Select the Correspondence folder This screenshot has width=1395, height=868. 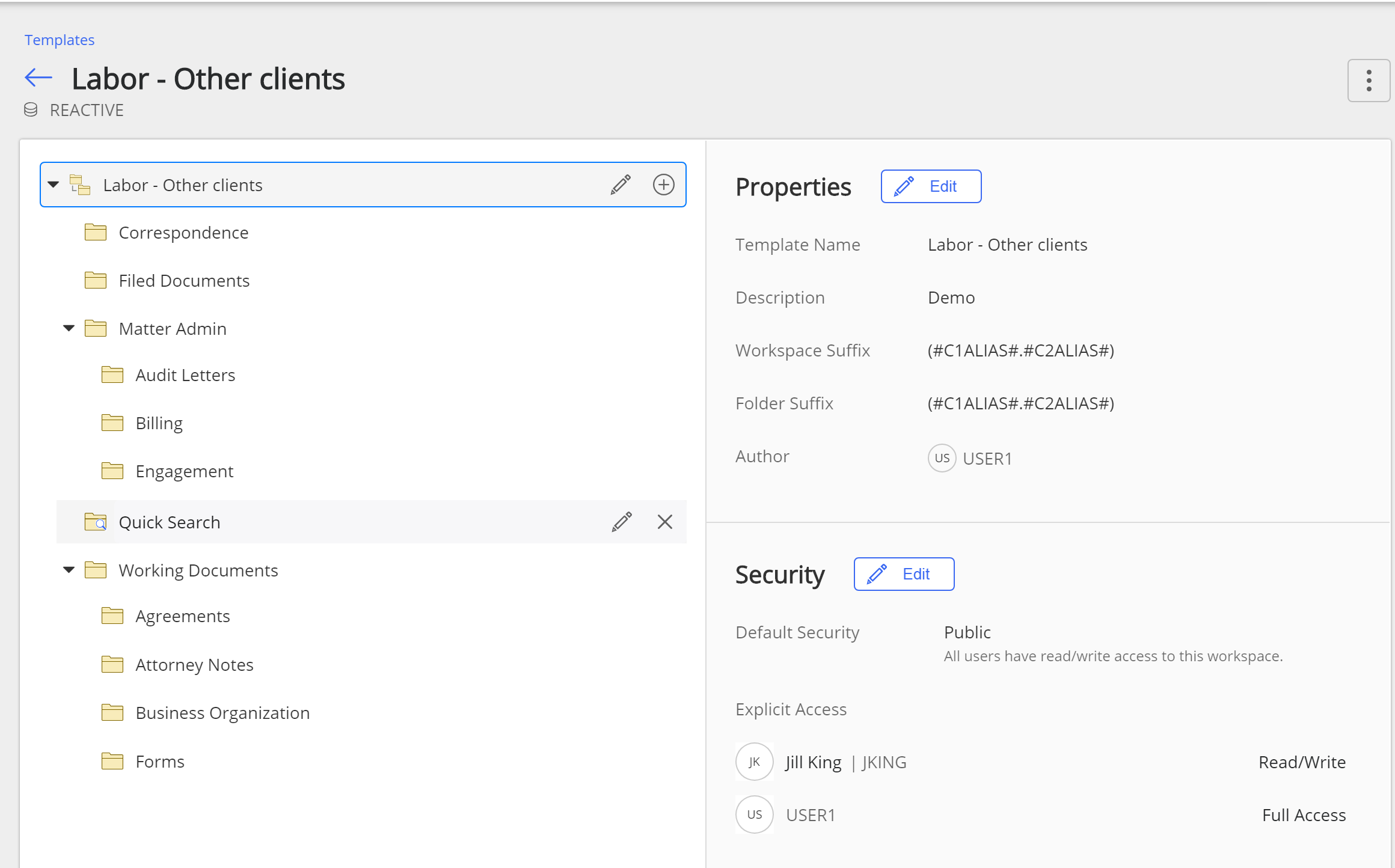click(183, 233)
